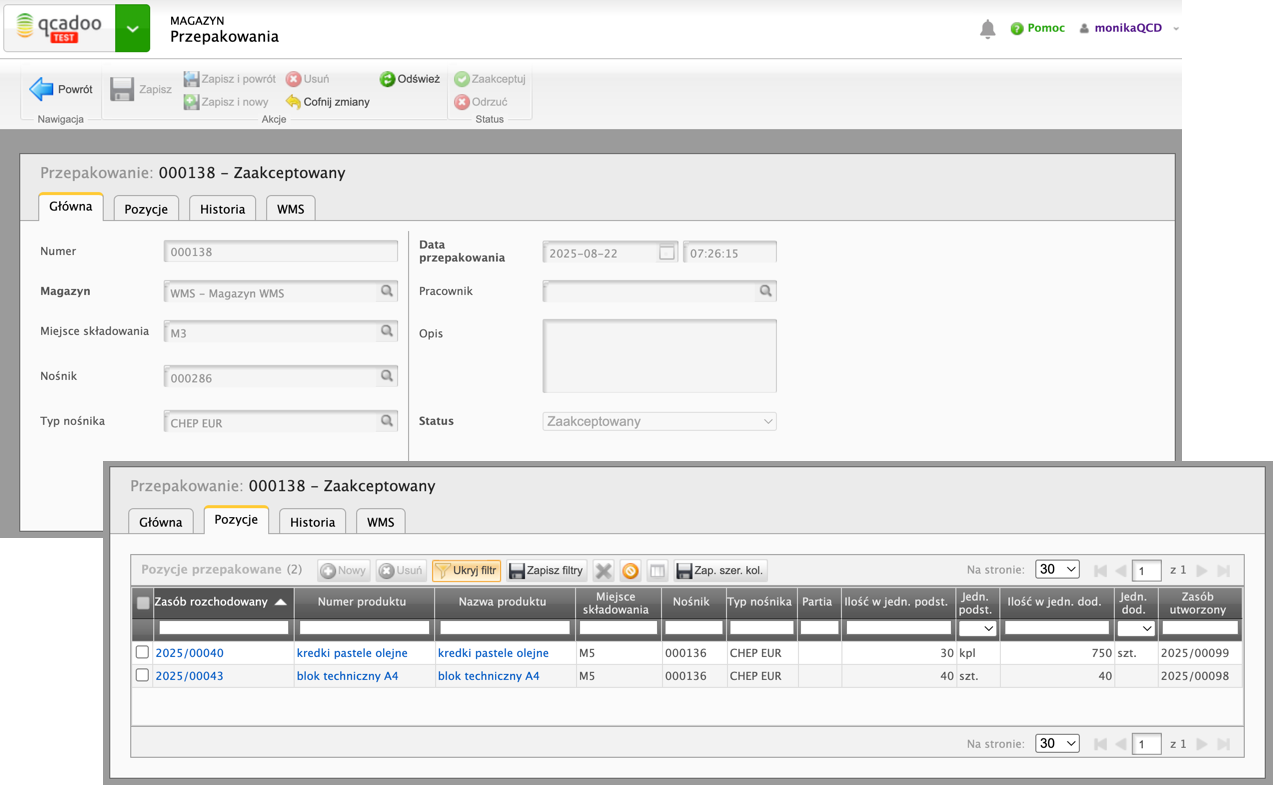The image size is (1273, 785).
Task: Open blok techniczny A4 Nazwa produktu link
Action: pos(488,676)
